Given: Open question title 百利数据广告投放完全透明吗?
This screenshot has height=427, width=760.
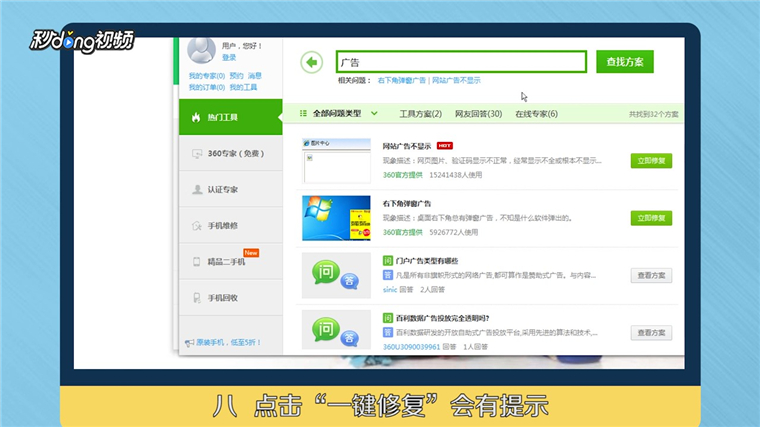Looking at the screenshot, I should click(443, 318).
